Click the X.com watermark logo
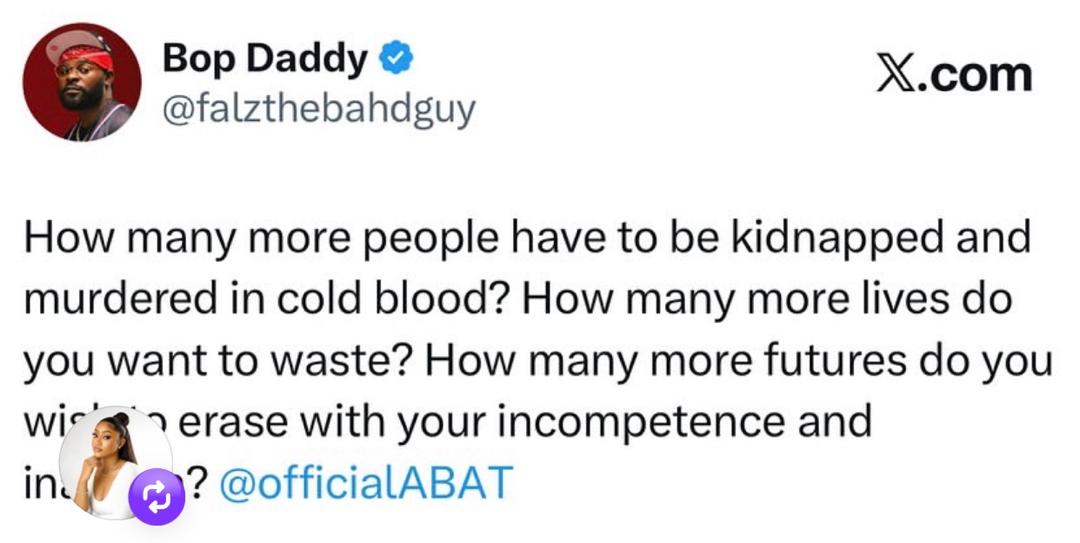The image size is (1080, 543). 953,75
